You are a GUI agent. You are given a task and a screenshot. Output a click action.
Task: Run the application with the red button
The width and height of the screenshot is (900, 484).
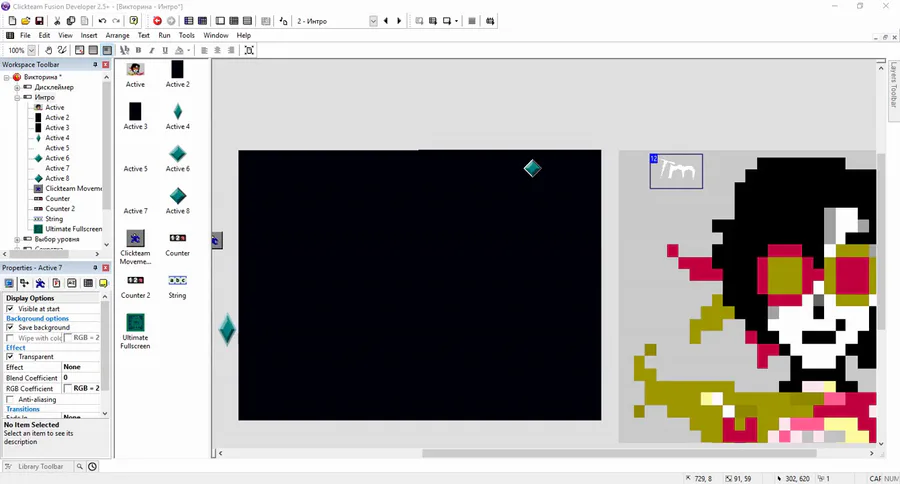(157, 21)
